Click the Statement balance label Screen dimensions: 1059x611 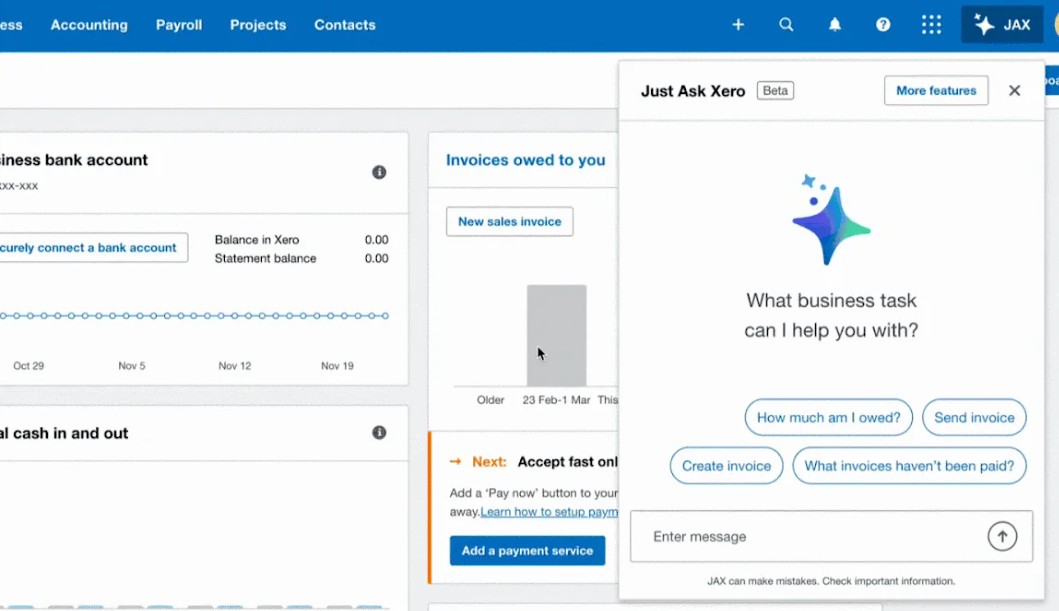(x=265, y=258)
